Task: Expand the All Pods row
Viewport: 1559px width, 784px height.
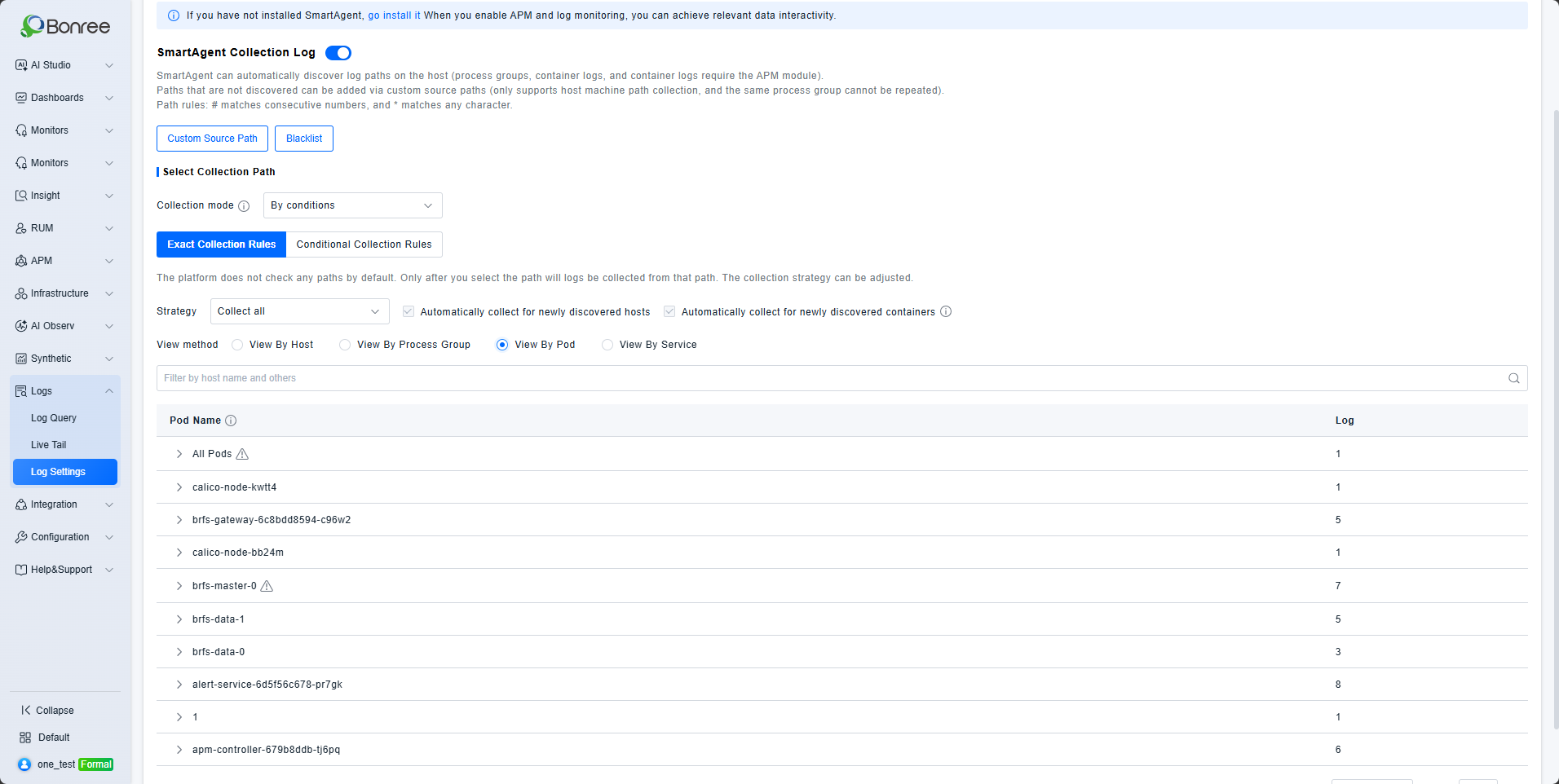Action: click(179, 454)
